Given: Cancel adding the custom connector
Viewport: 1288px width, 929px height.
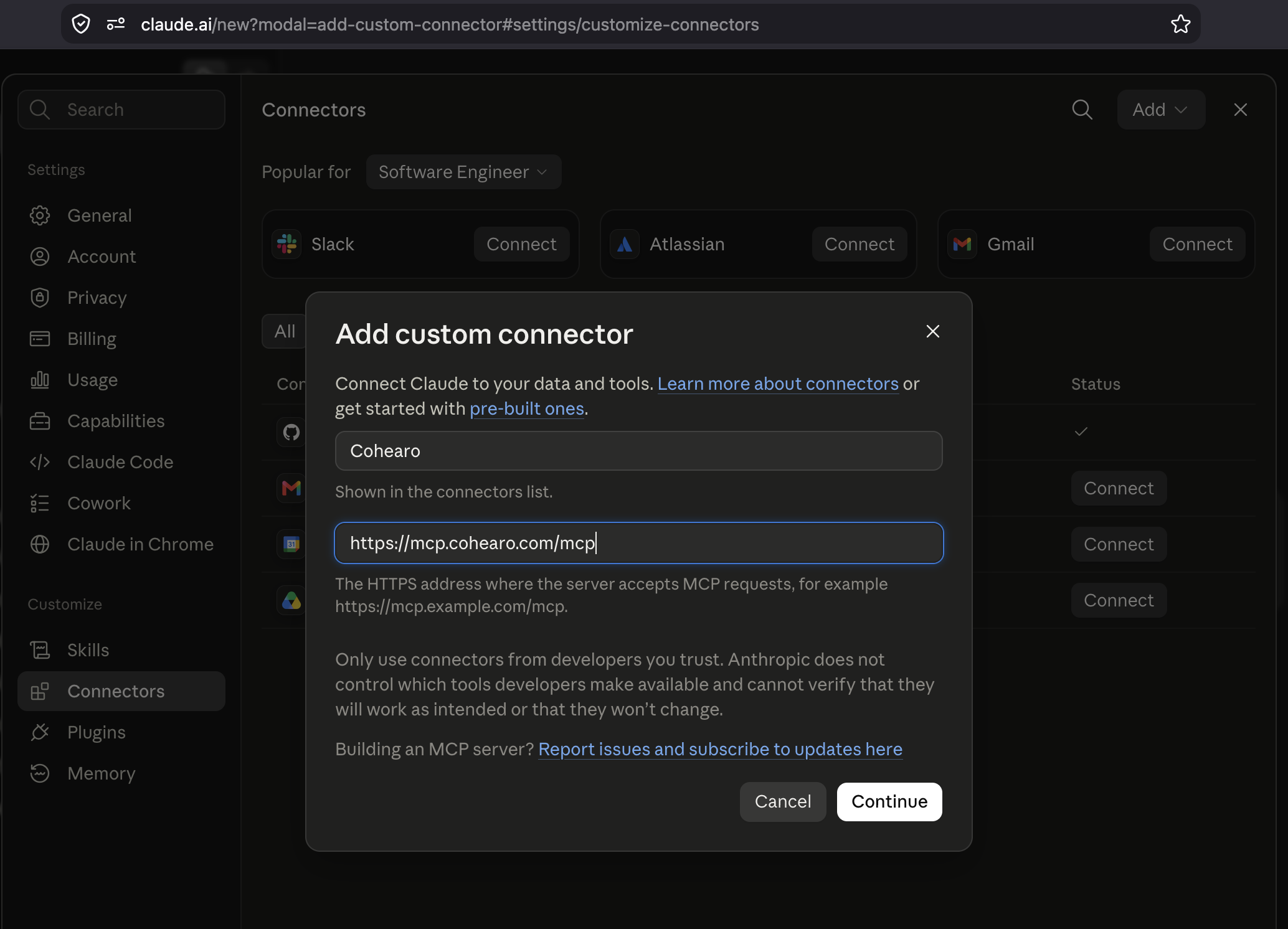Looking at the screenshot, I should 783,802.
